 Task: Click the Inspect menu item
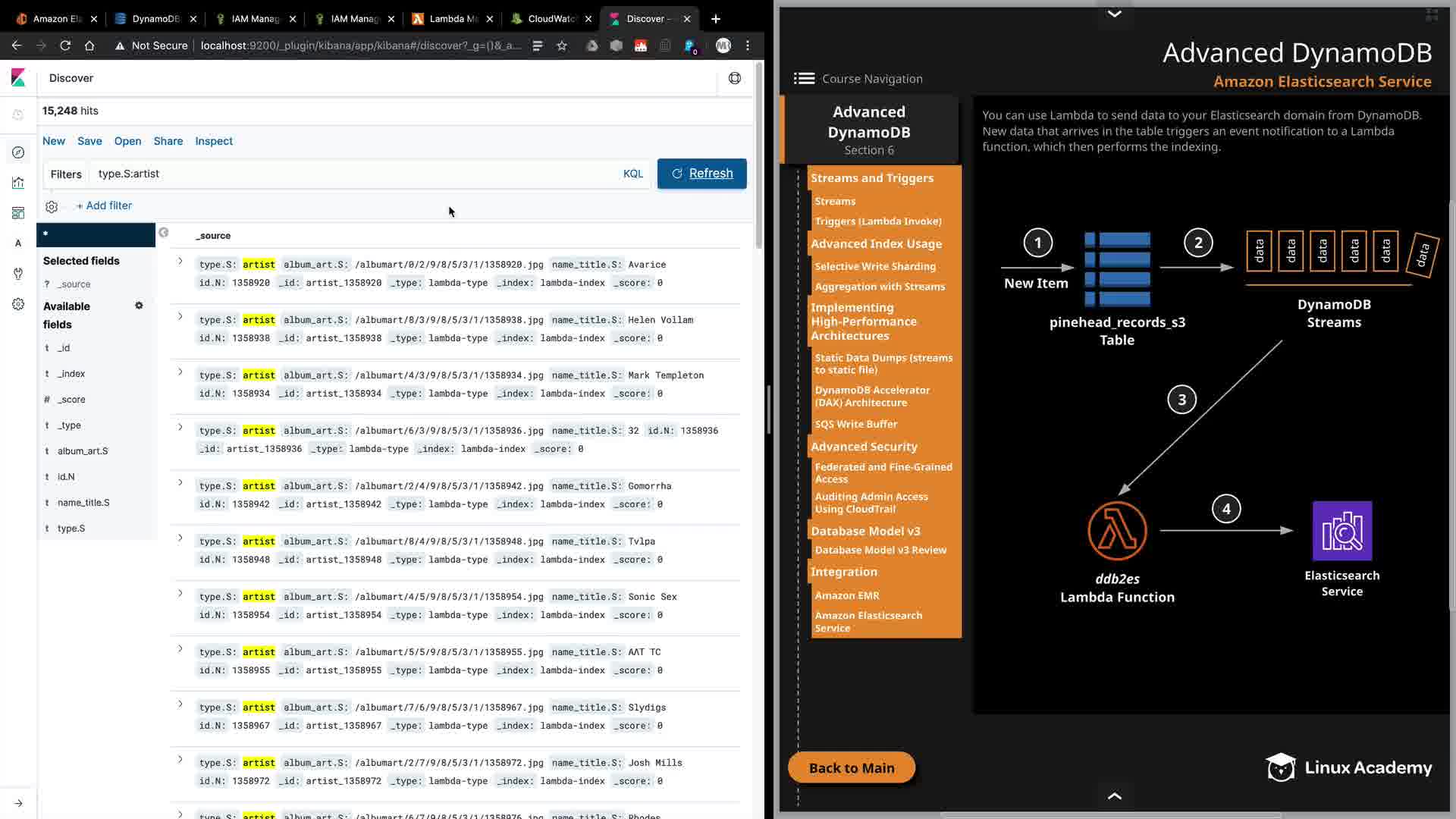214,141
